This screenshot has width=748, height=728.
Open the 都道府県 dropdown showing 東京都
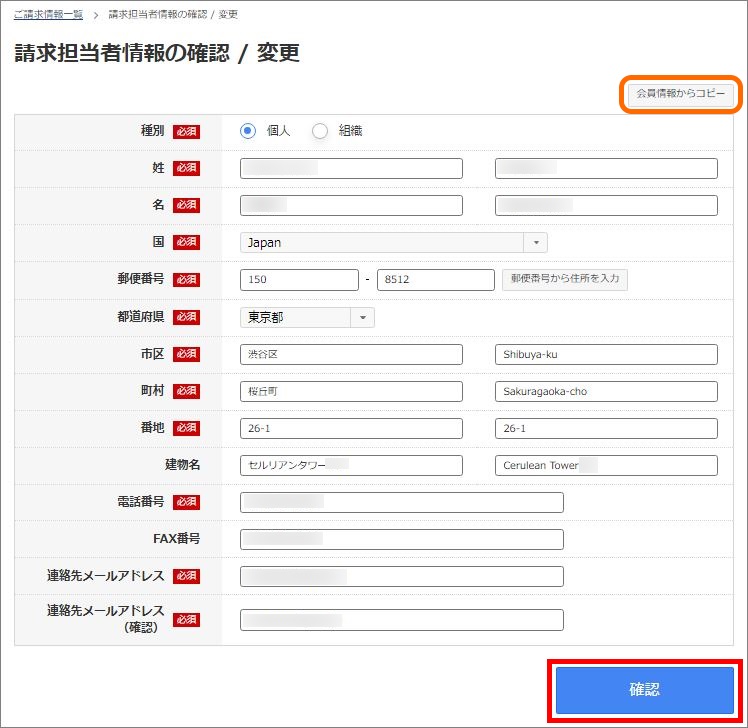(307, 317)
